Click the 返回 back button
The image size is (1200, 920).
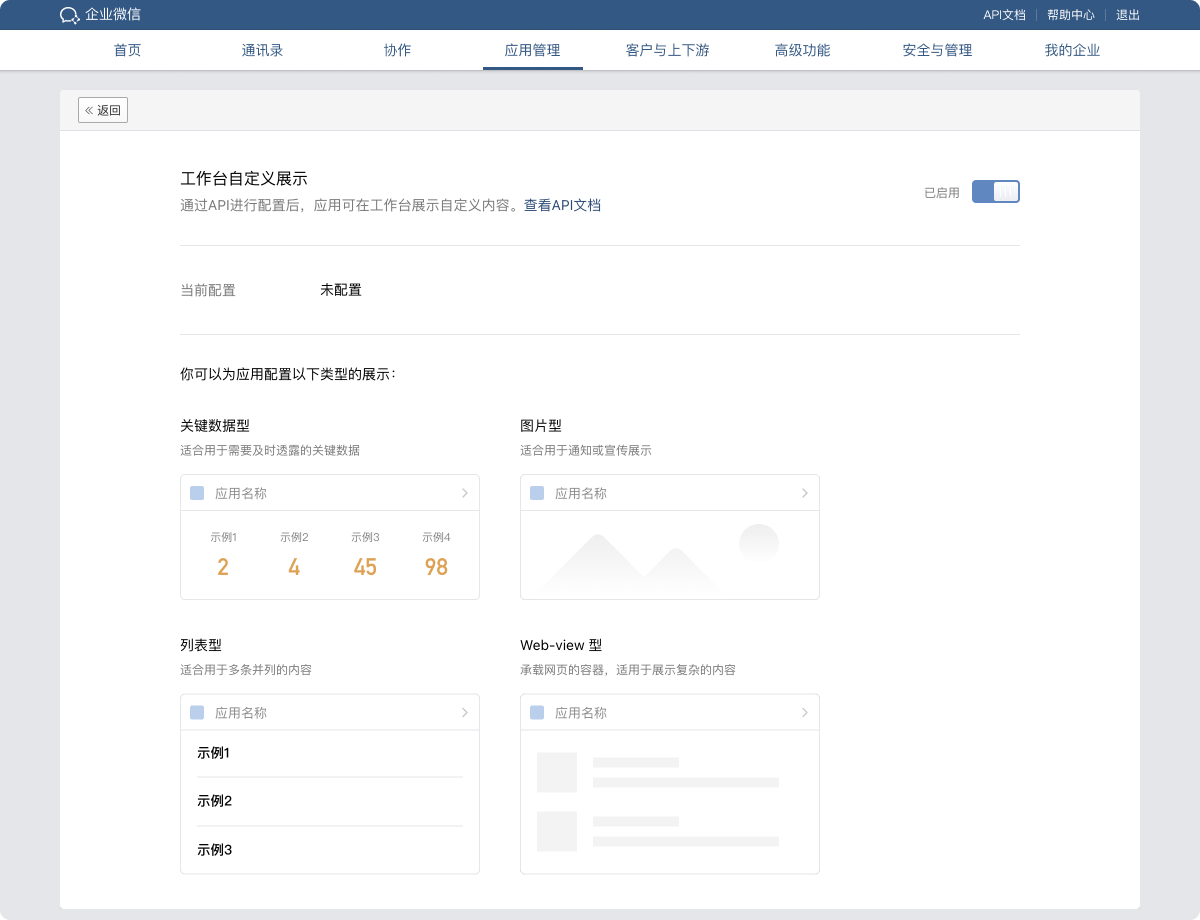[103, 110]
